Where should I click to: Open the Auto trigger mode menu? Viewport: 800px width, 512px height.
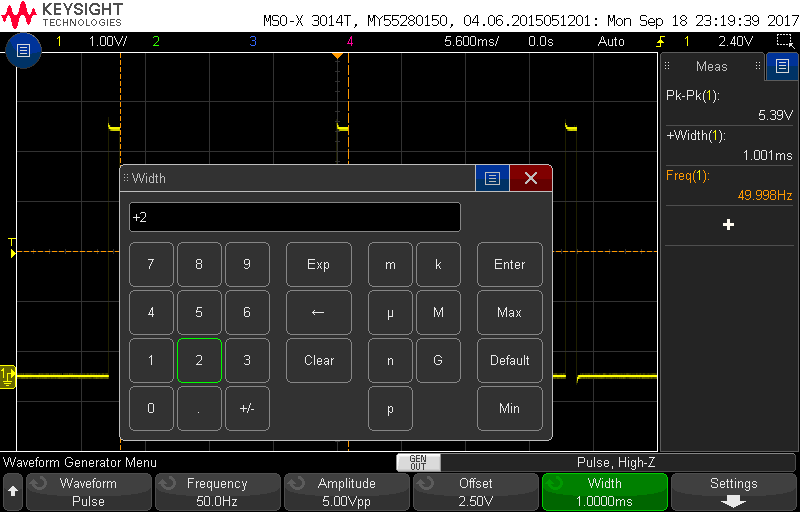tap(610, 41)
